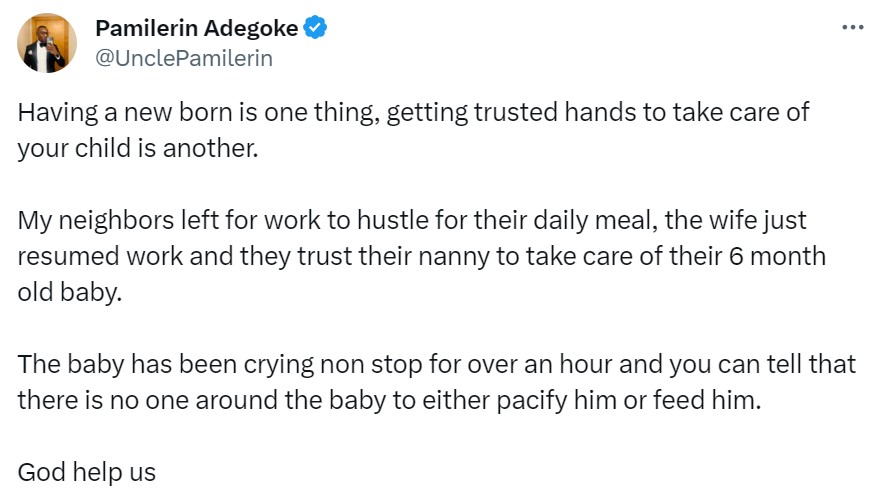Click the closing line "God help us"

click(x=87, y=471)
